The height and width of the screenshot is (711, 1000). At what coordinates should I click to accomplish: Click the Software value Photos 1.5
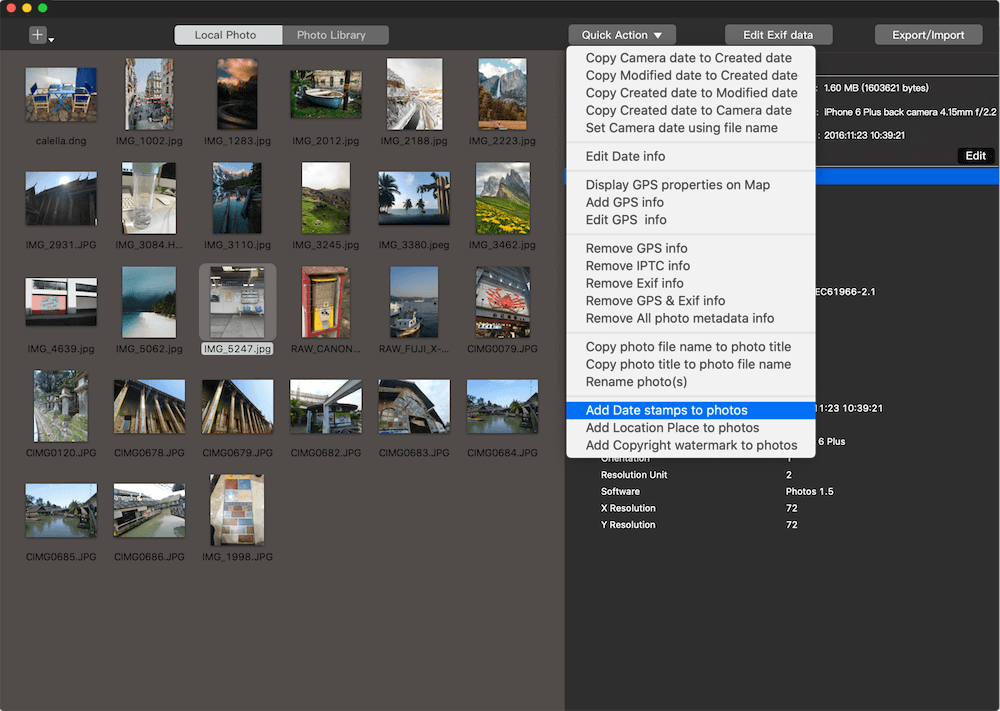[809, 492]
